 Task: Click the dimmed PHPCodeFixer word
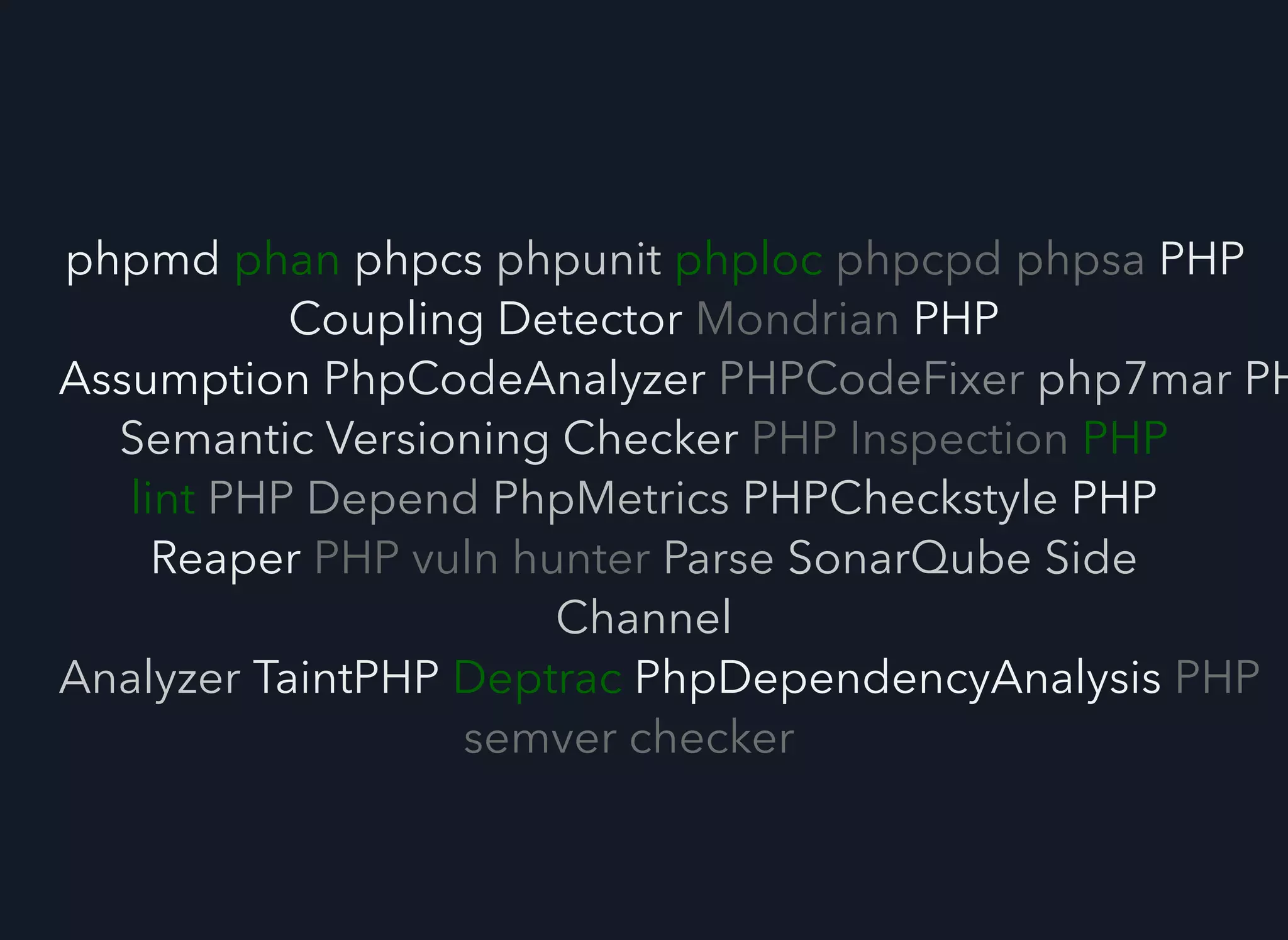tap(872, 379)
